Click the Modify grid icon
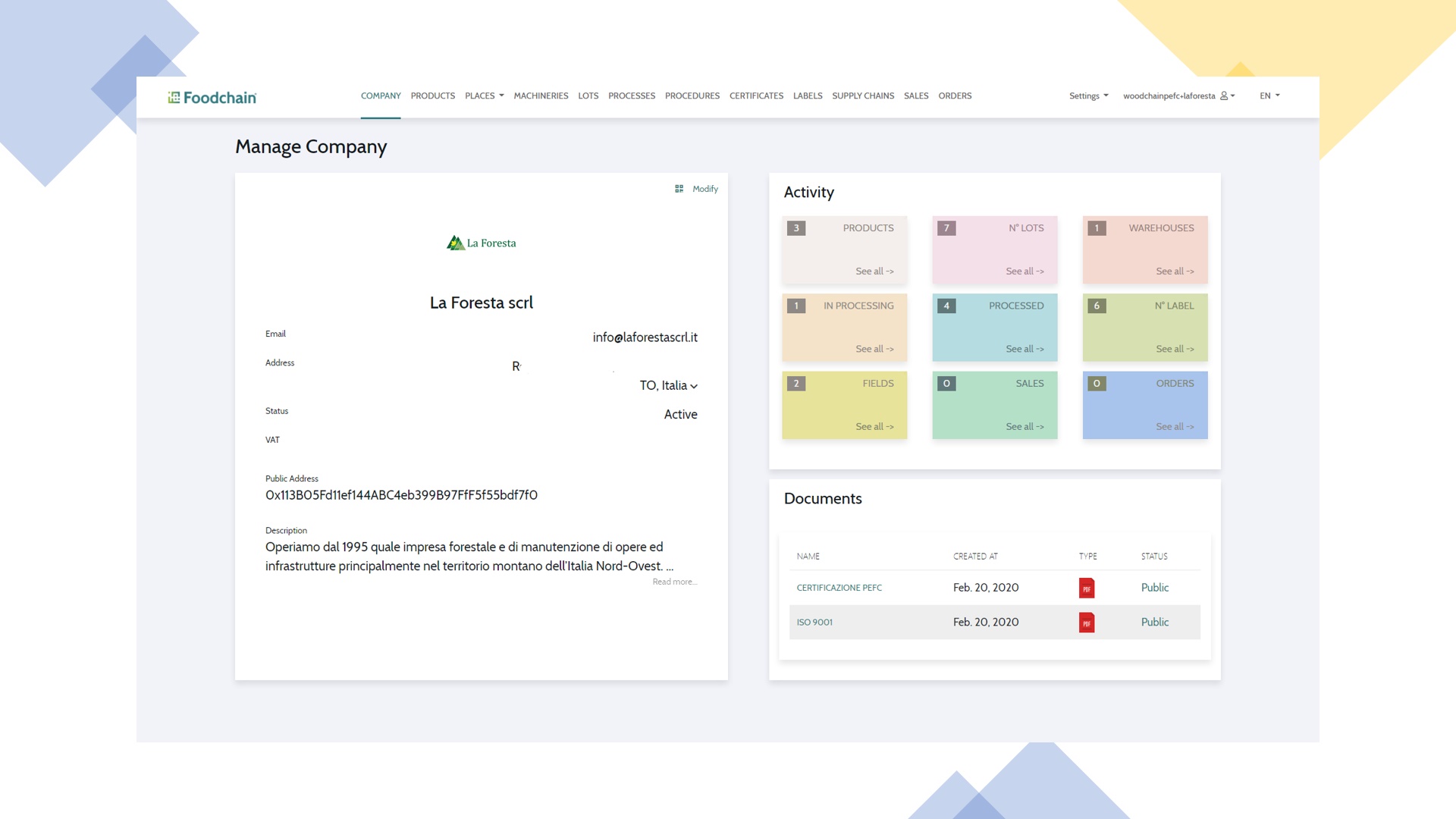This screenshot has width=1456, height=819. pos(679,189)
